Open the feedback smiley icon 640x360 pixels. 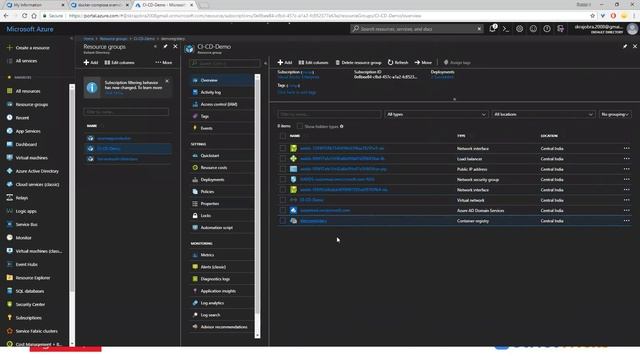point(533,29)
